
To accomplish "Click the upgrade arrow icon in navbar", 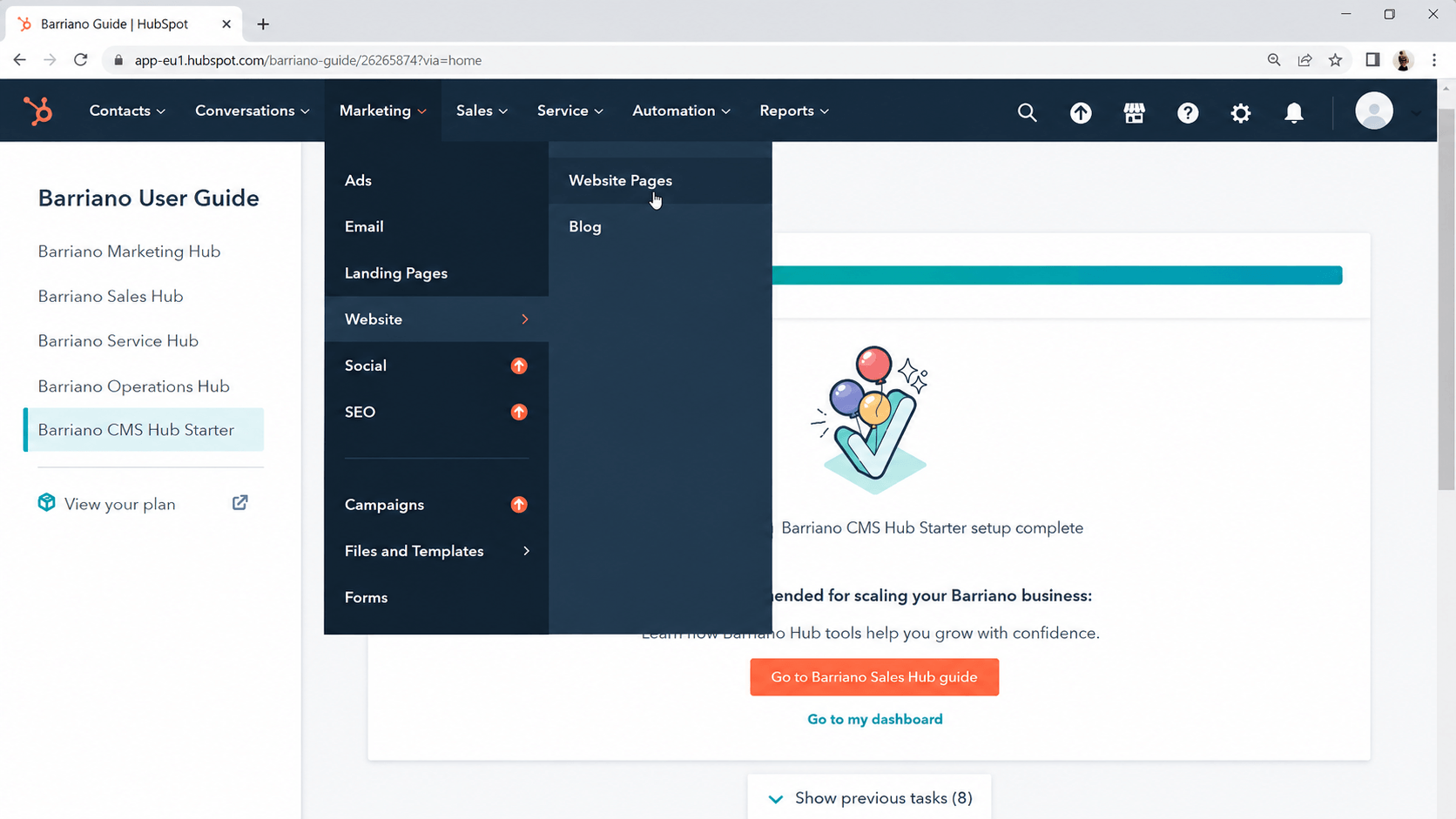I will pyautogui.click(x=1081, y=112).
